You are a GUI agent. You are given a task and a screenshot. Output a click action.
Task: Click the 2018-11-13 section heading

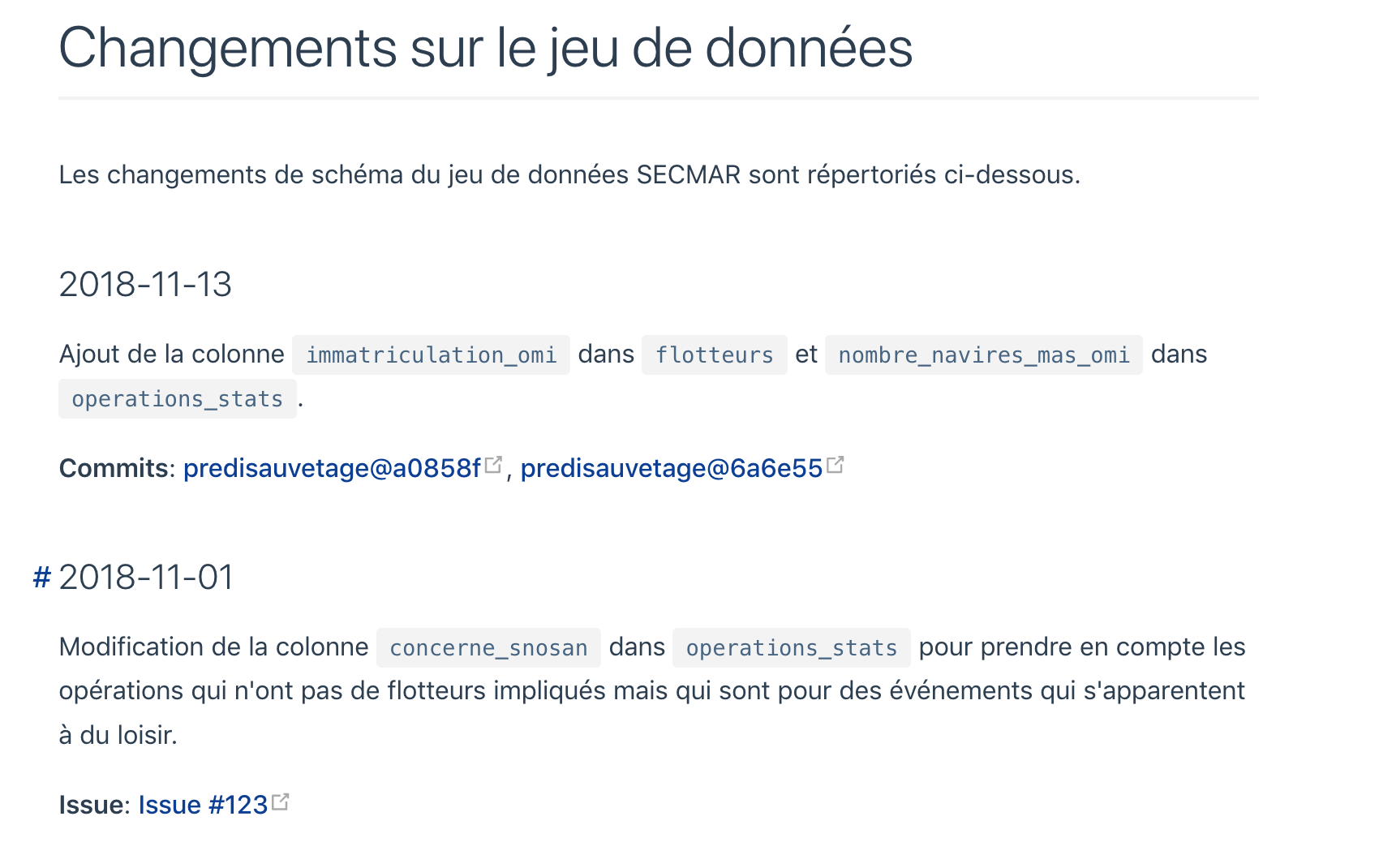[x=145, y=285]
